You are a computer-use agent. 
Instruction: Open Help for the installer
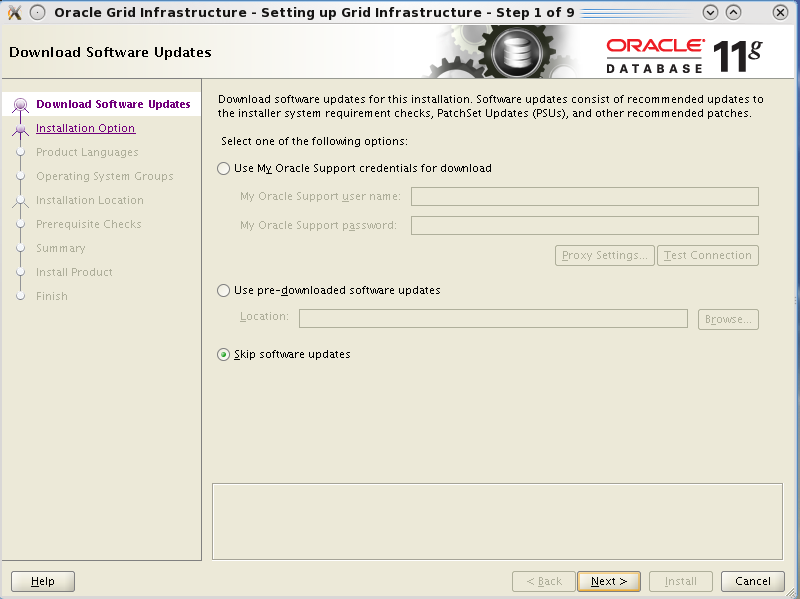(43, 581)
